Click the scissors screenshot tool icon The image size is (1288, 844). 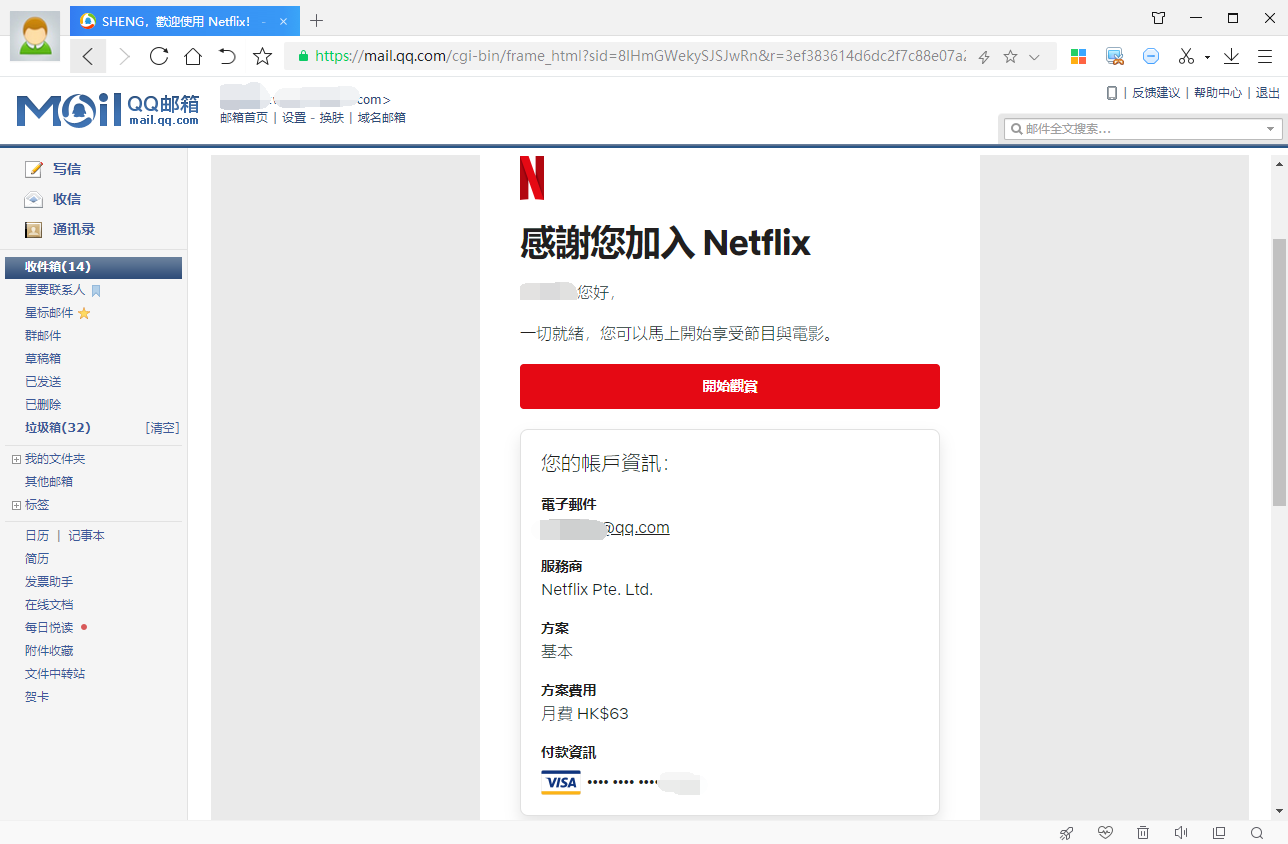coord(1187,57)
